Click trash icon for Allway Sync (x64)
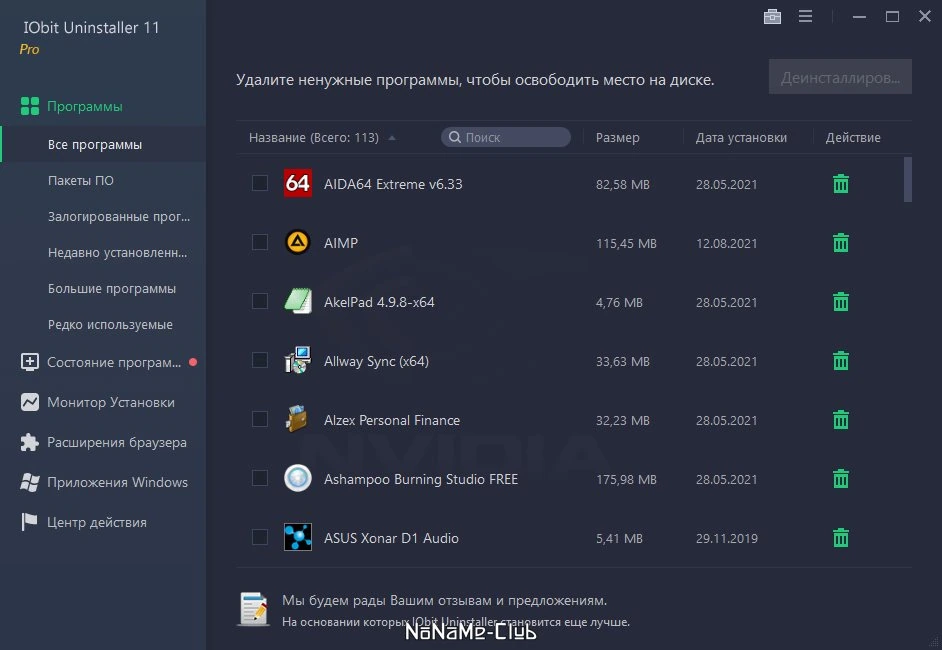942x650 pixels. [x=840, y=360]
